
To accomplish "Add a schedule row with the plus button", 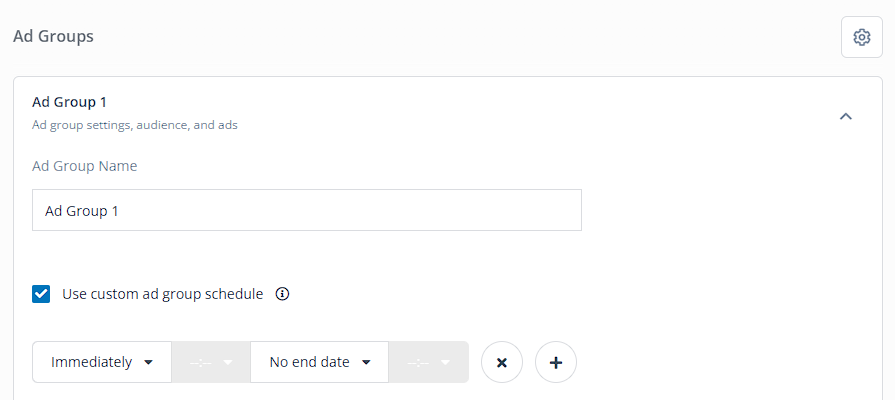I will point(556,362).
